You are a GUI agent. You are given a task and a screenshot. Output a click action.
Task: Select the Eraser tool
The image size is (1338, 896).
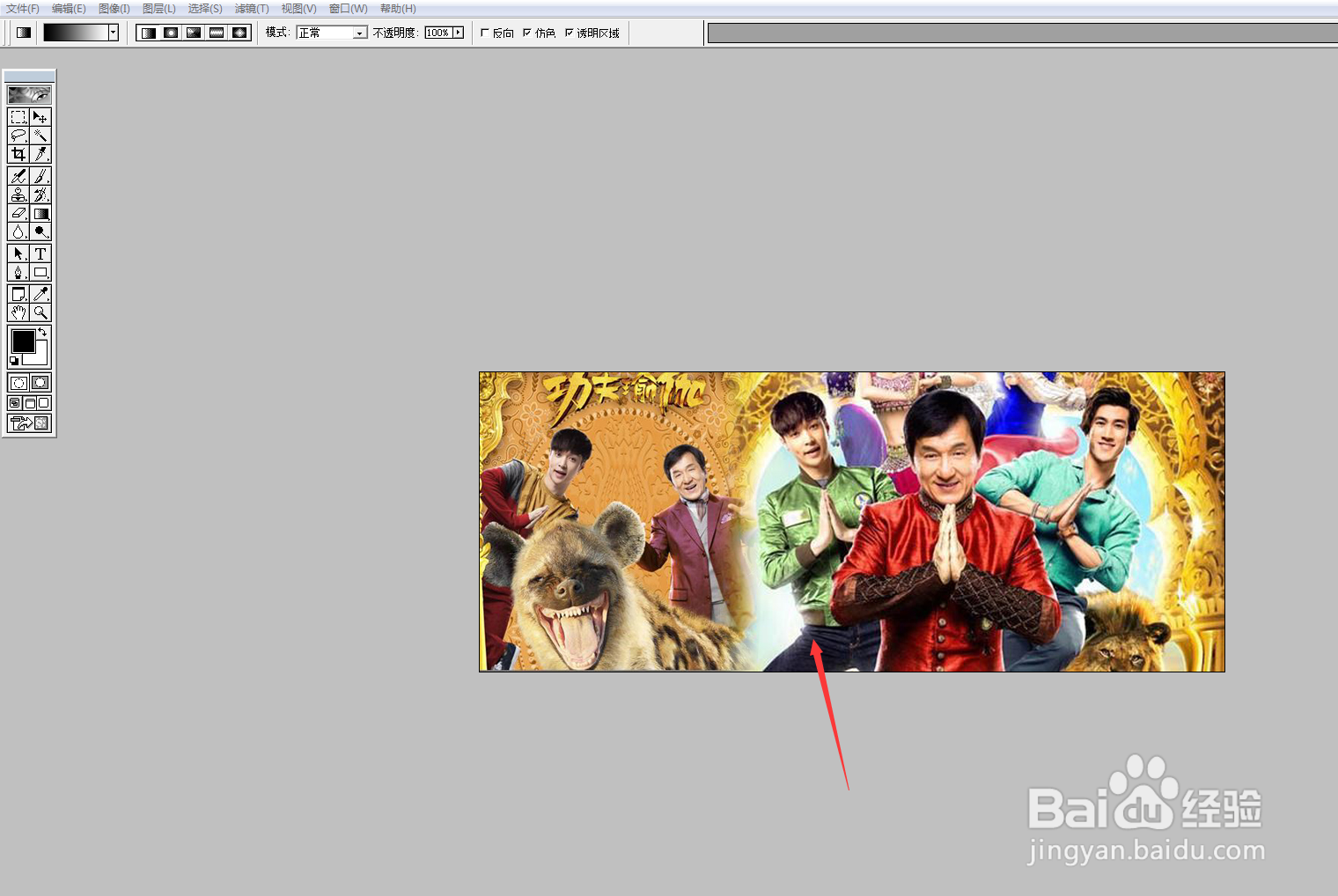coord(18,213)
